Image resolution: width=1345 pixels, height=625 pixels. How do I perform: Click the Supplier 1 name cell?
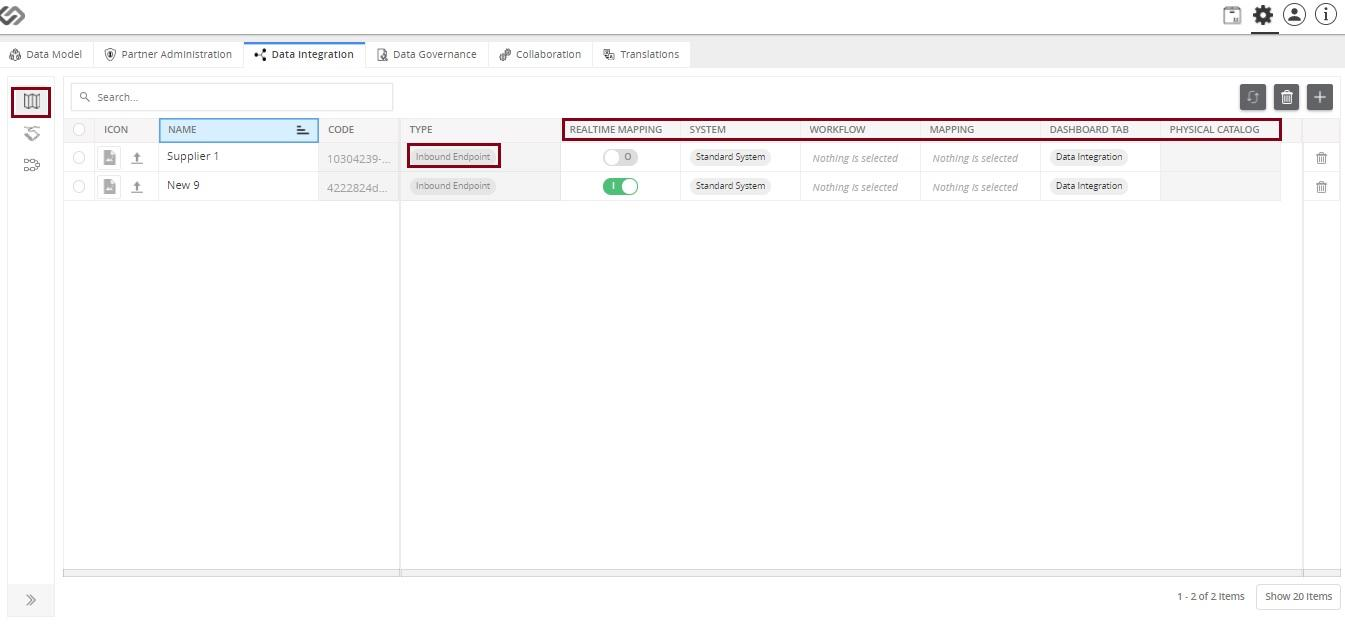coord(238,157)
